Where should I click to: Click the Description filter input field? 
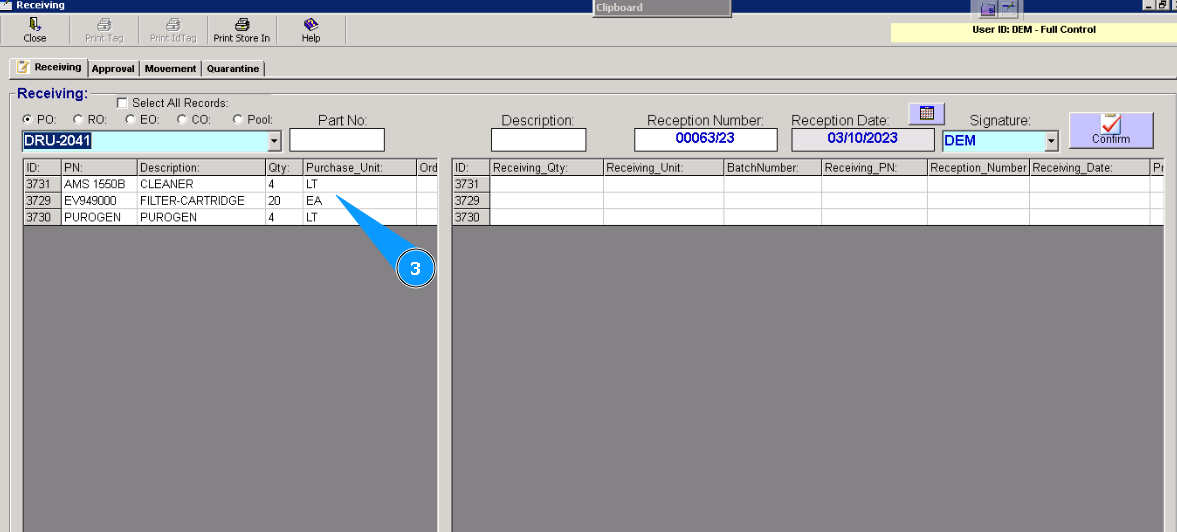point(538,140)
